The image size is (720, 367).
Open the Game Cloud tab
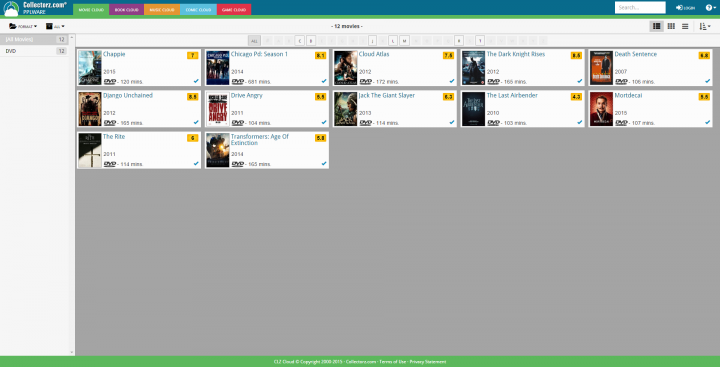(x=234, y=9)
